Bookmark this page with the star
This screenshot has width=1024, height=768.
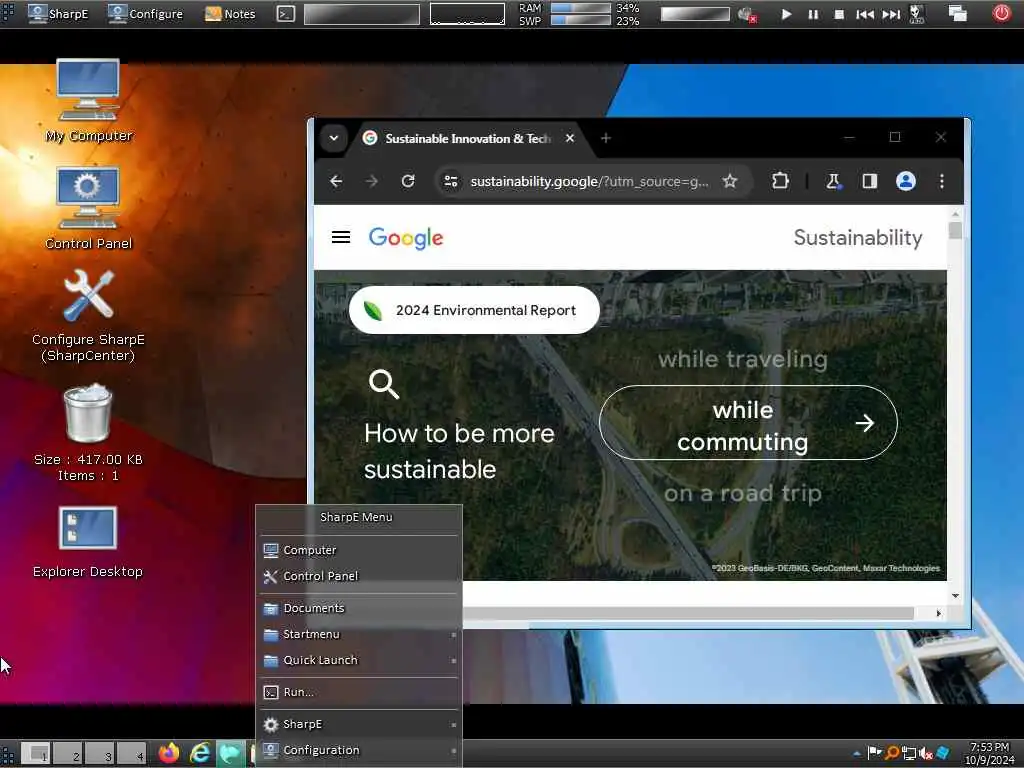730,181
